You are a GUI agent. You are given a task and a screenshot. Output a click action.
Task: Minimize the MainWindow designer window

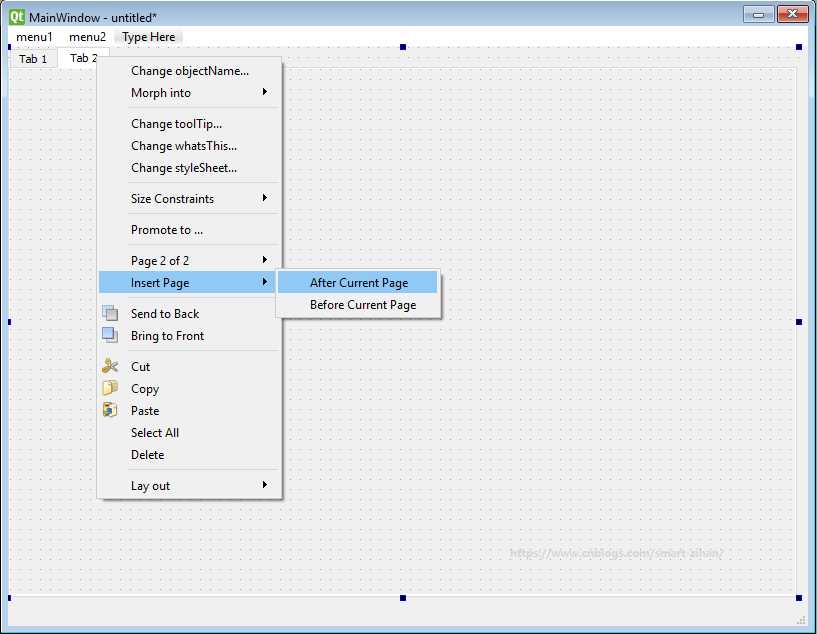coord(759,15)
